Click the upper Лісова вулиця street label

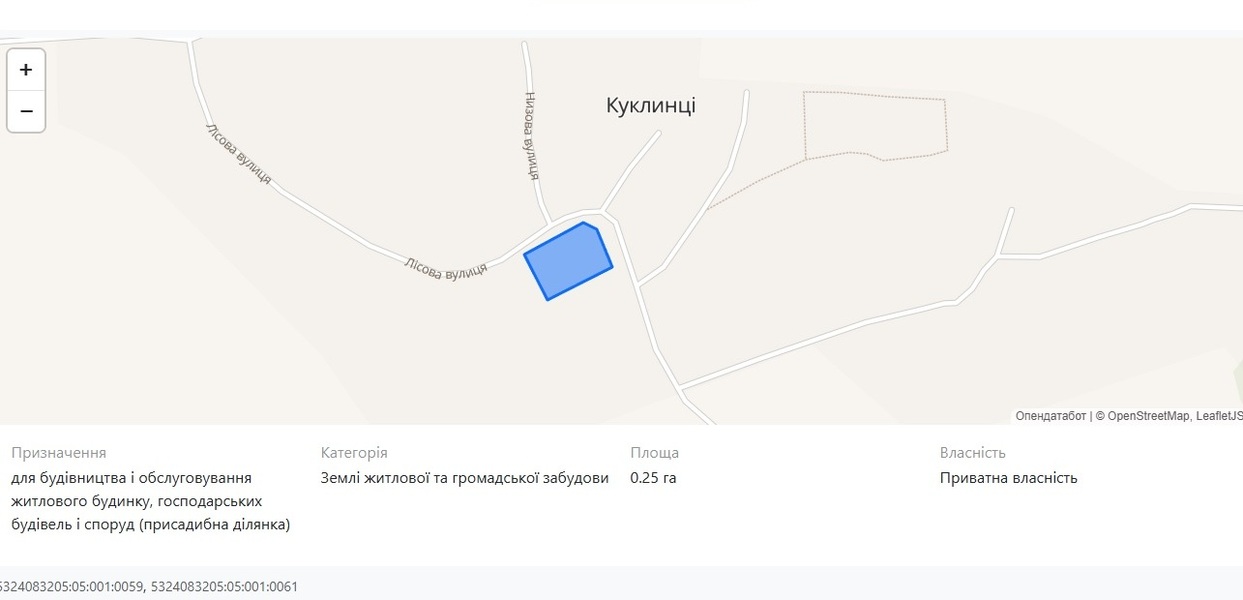tap(238, 153)
